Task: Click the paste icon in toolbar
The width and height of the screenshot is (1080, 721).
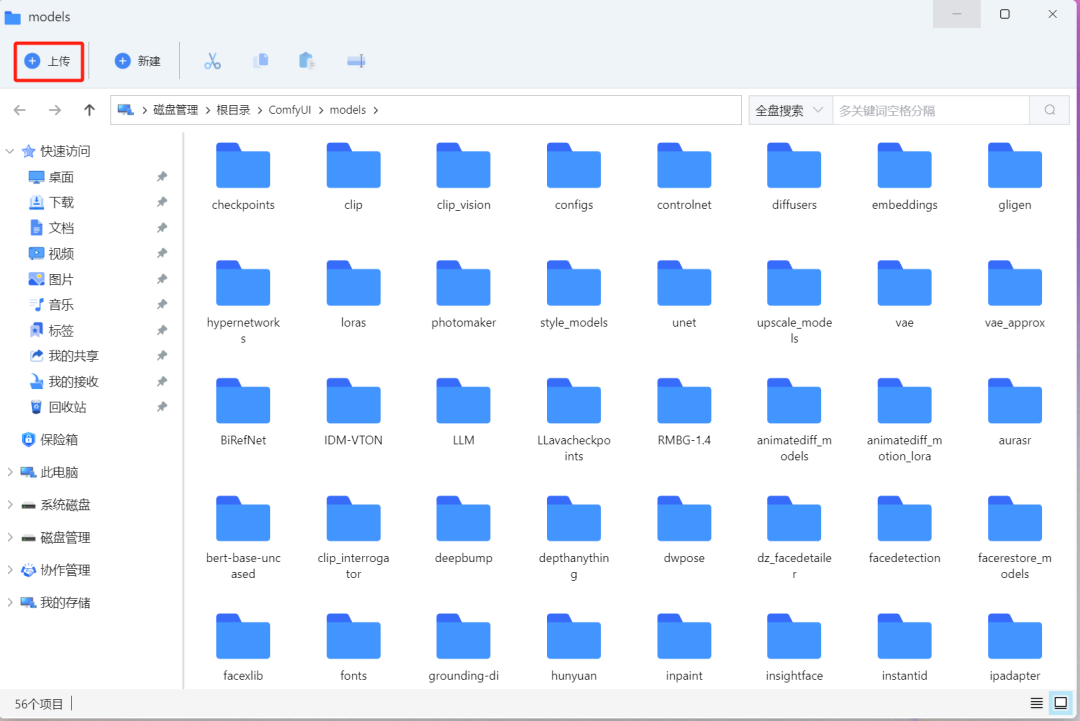Action: click(x=307, y=61)
